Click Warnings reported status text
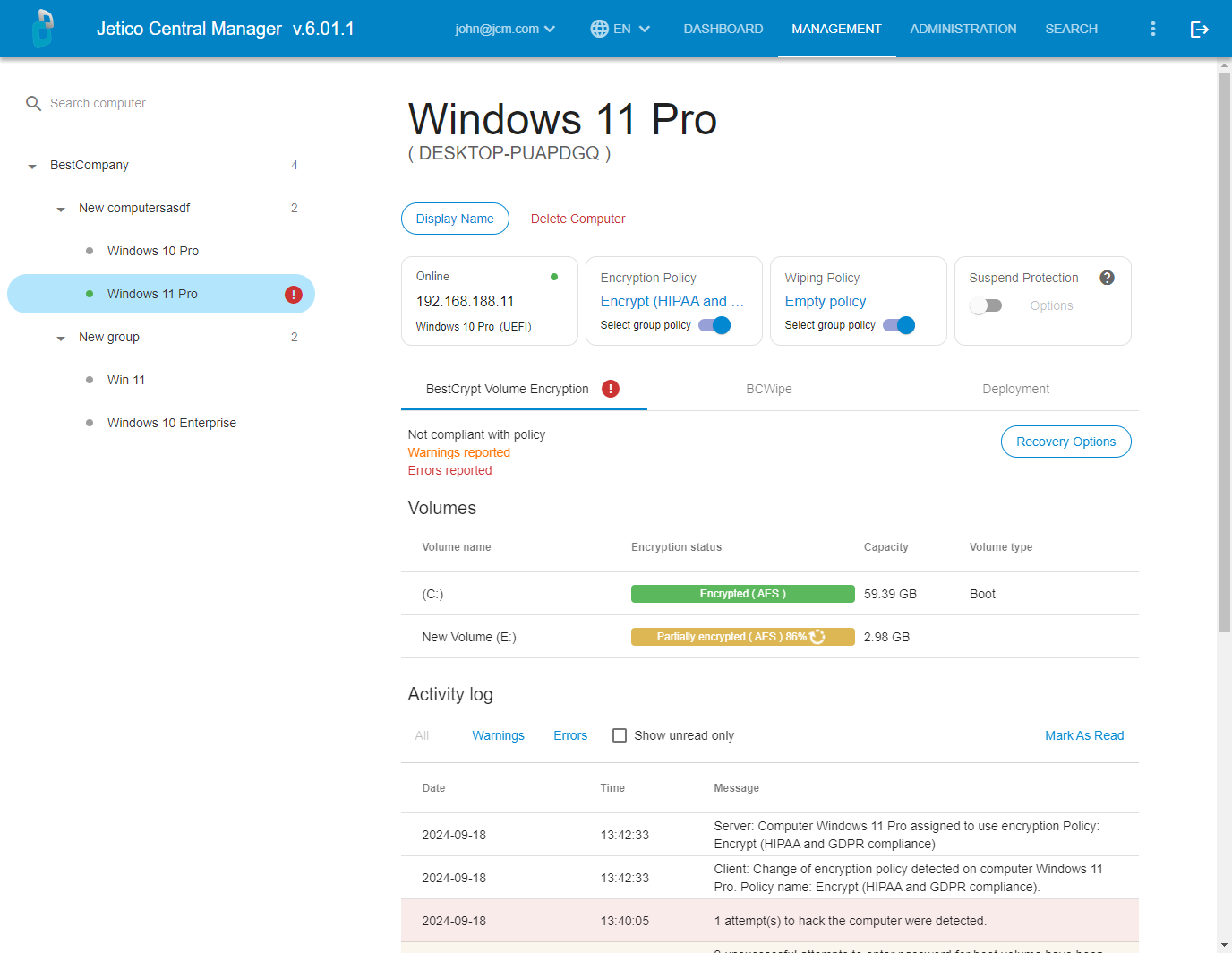The image size is (1232, 953). 459,452
